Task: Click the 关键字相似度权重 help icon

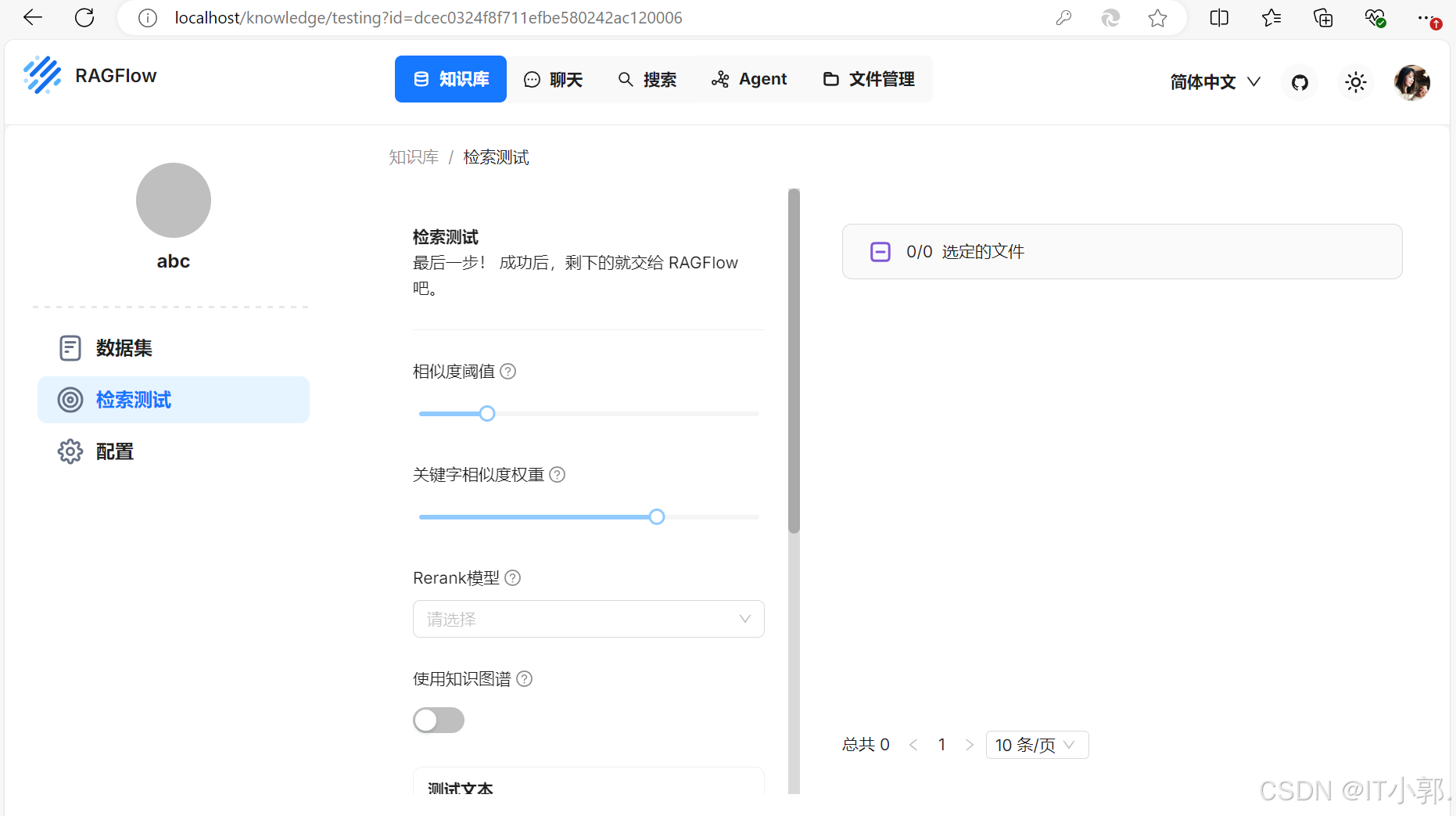Action: (x=557, y=474)
